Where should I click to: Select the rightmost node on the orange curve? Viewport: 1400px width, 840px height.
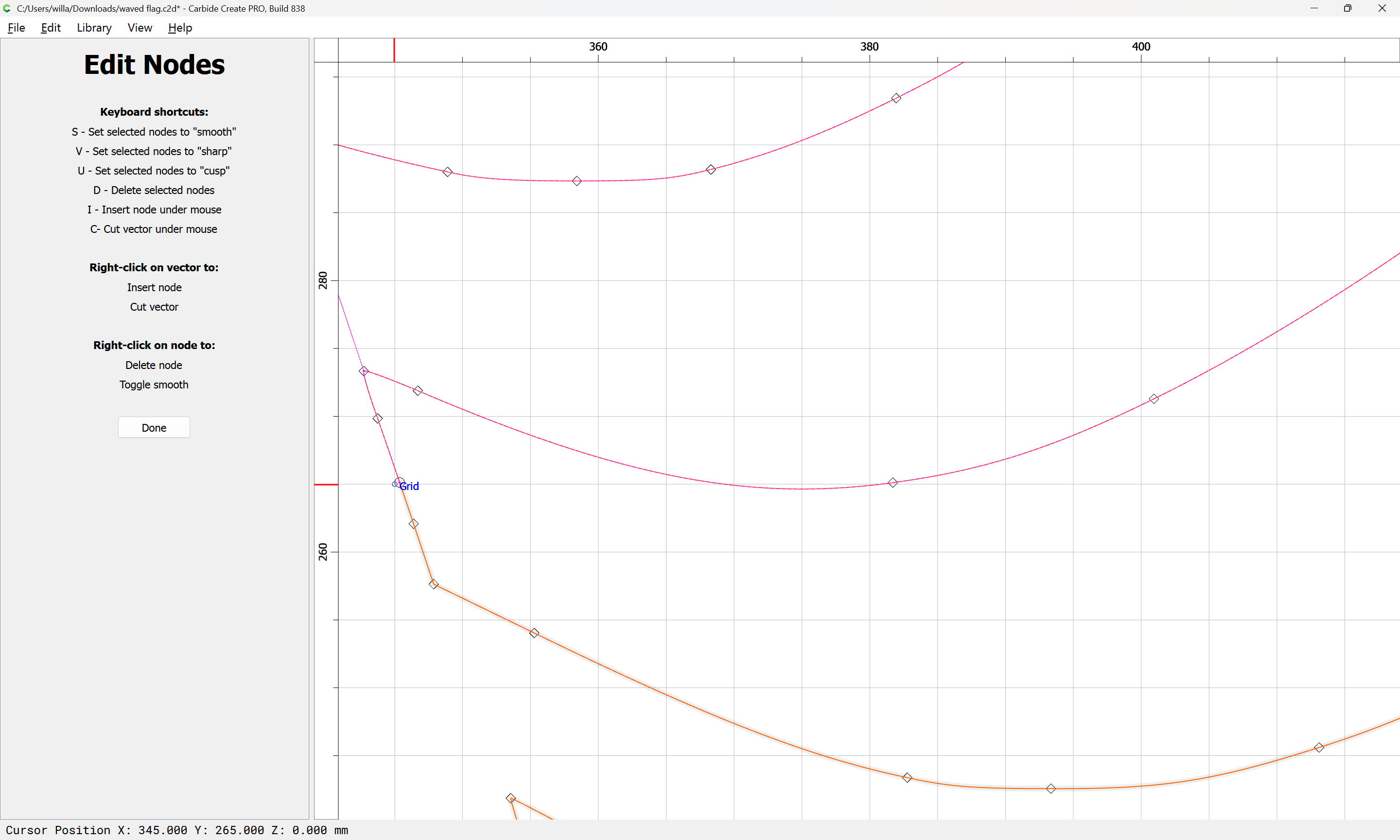[x=1319, y=748]
